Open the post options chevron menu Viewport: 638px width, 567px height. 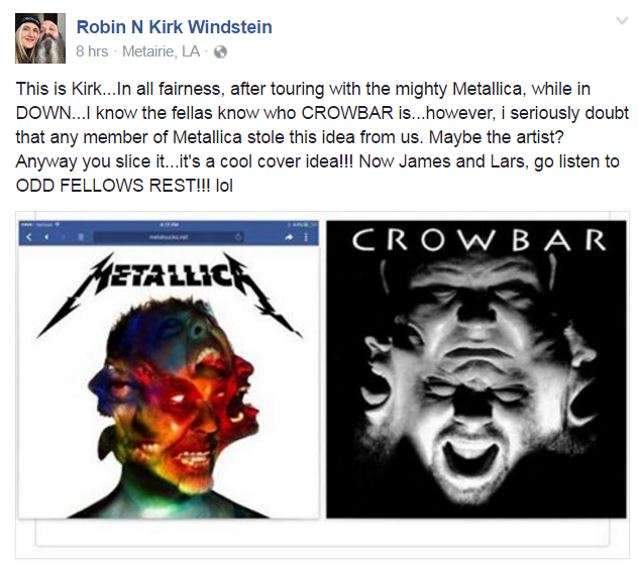[622, 20]
